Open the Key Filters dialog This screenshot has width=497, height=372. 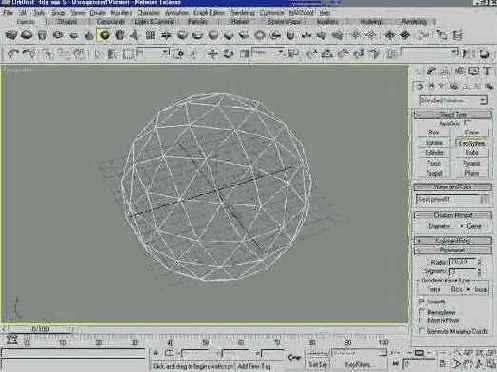pyautogui.click(x=358, y=365)
